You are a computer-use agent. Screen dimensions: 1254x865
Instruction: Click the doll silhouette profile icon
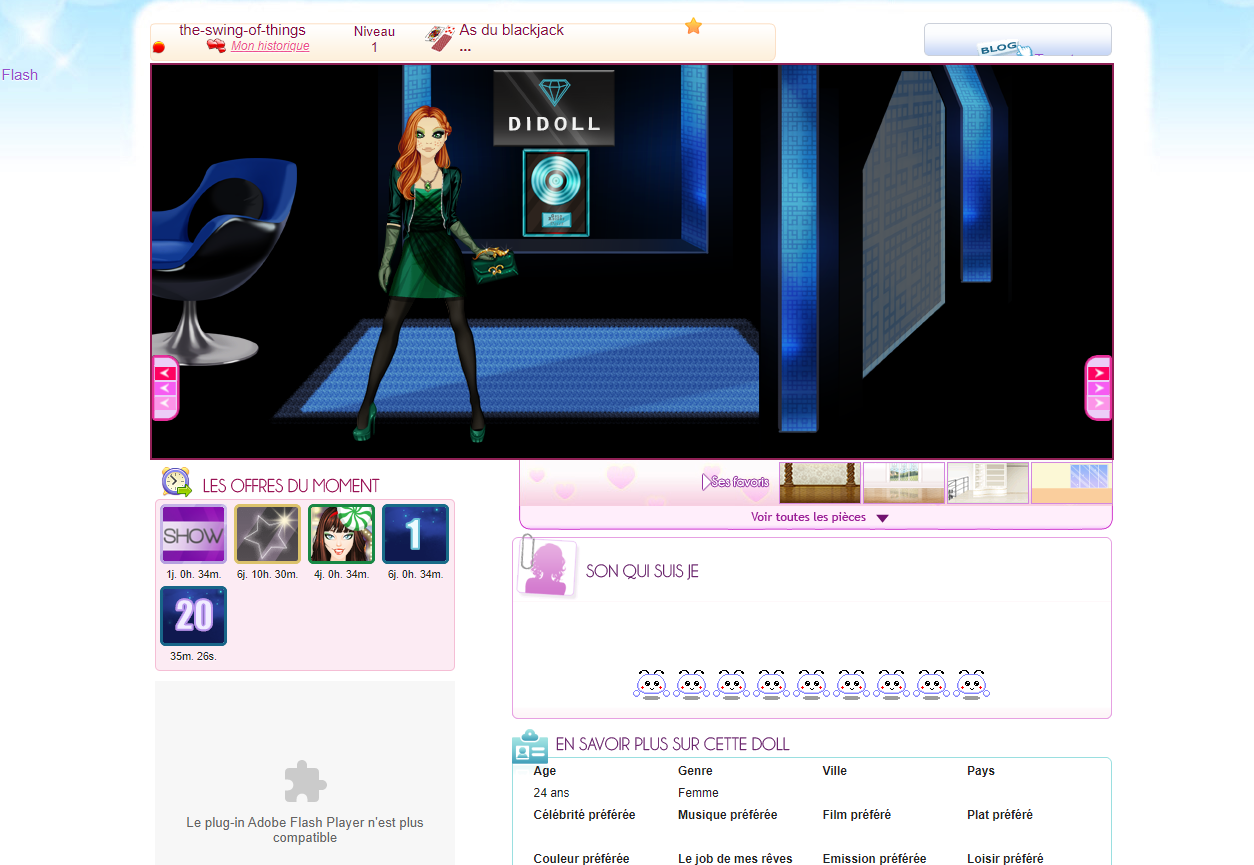[x=547, y=568]
